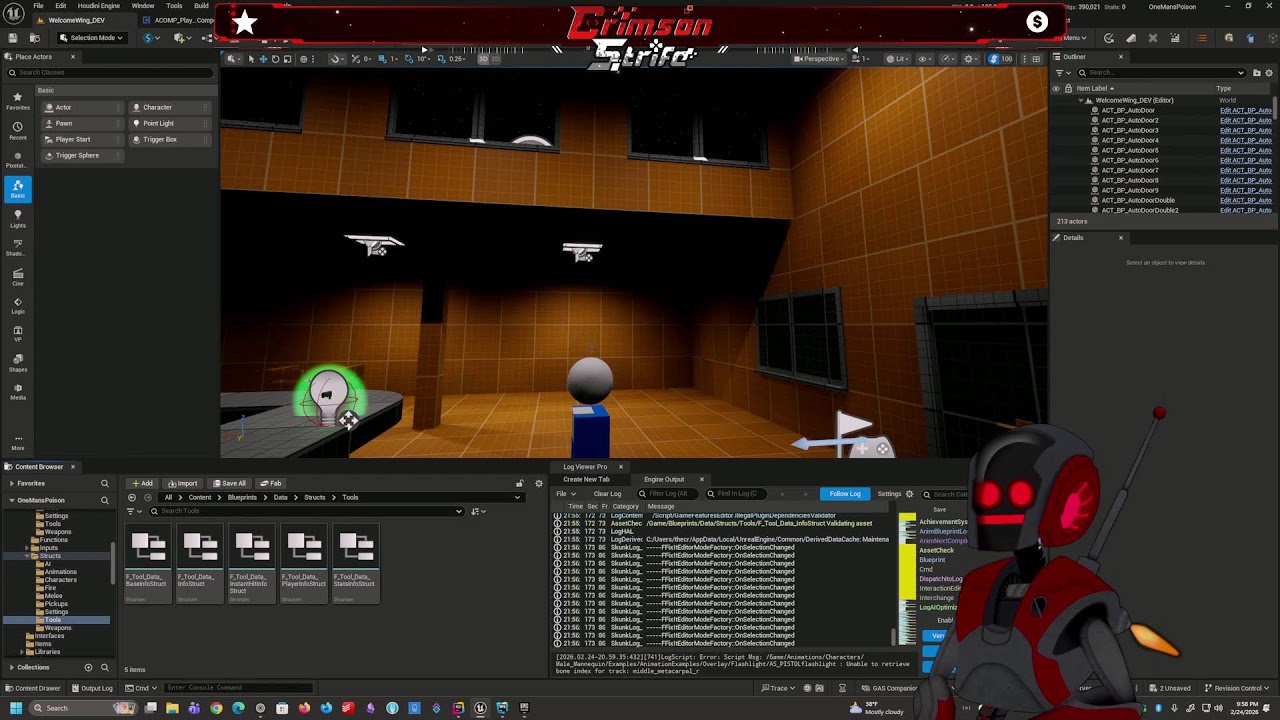Open Content Browser settings gear

[539, 483]
